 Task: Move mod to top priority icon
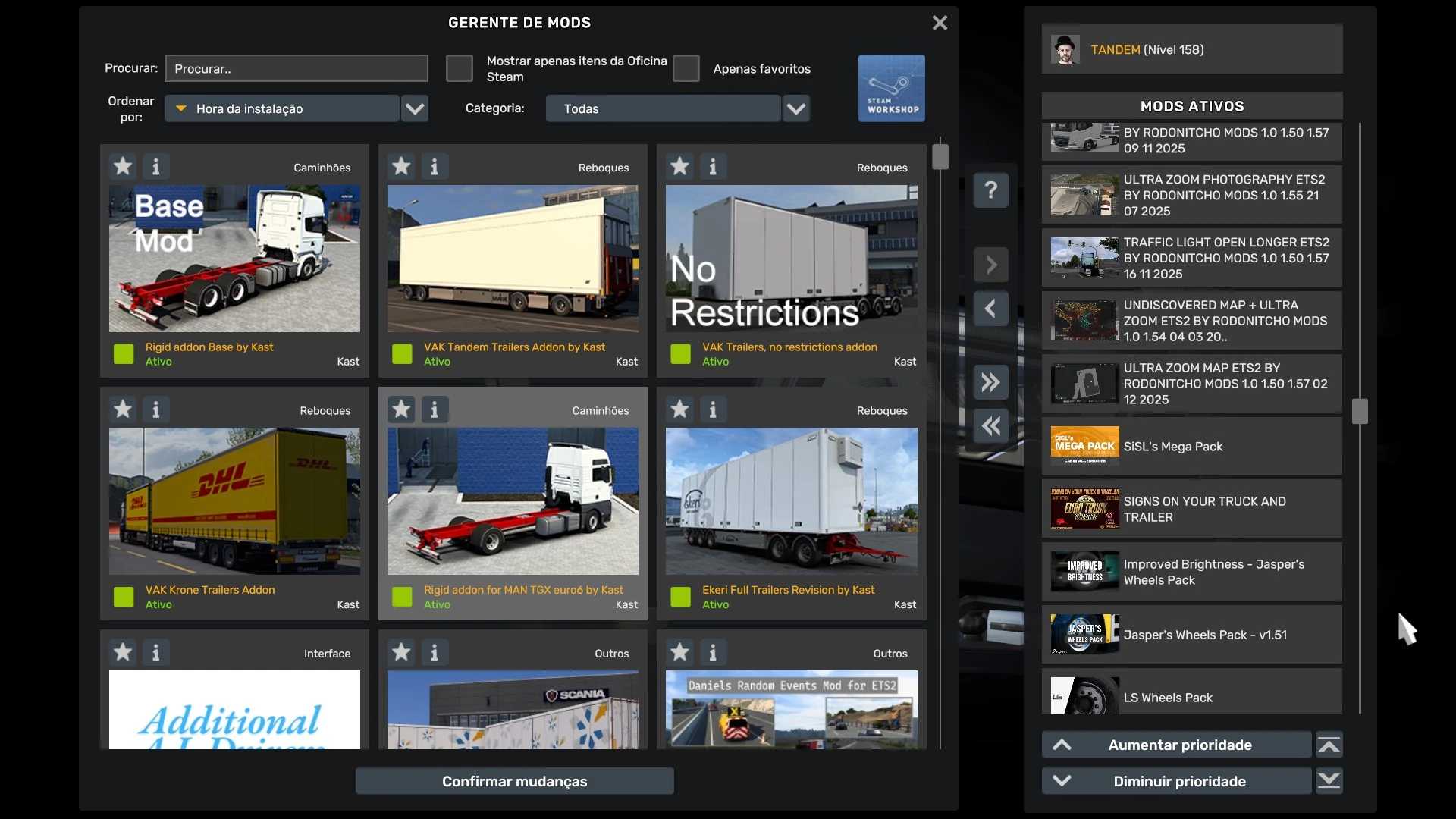1329,745
